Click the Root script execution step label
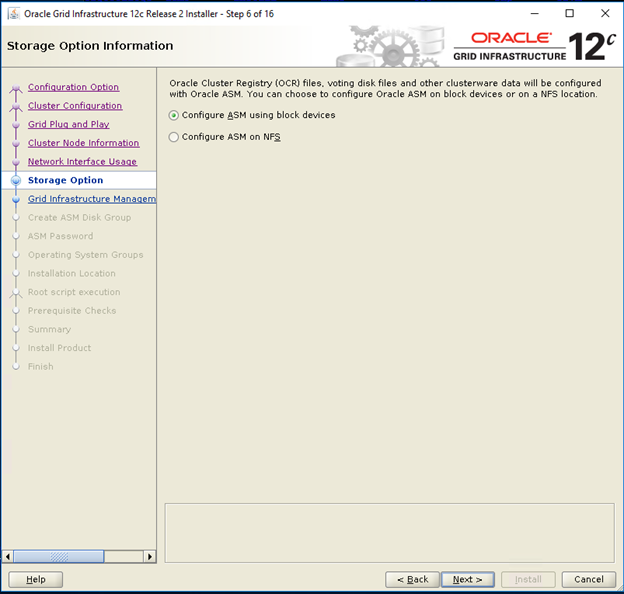Viewport: 624px width, 594px height. (x=74, y=292)
